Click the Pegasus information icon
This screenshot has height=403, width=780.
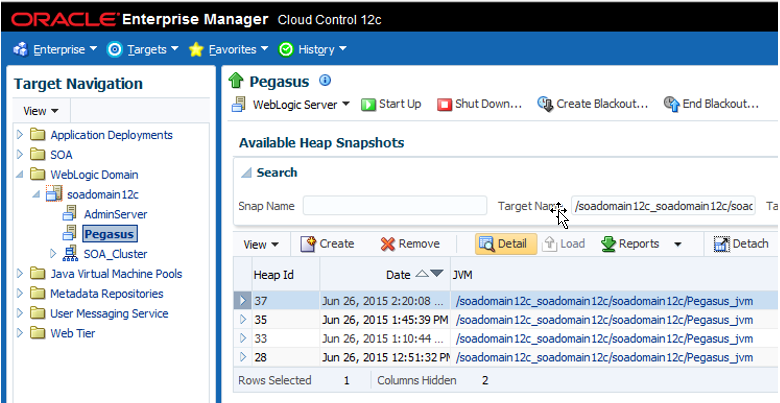325,80
